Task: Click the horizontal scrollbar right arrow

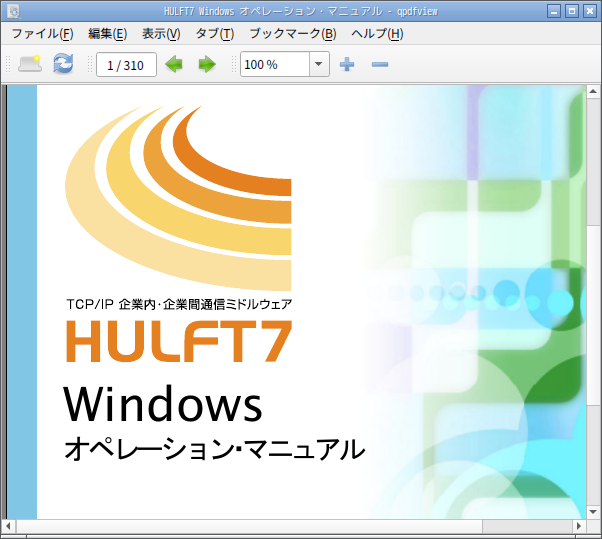Action: click(579, 526)
